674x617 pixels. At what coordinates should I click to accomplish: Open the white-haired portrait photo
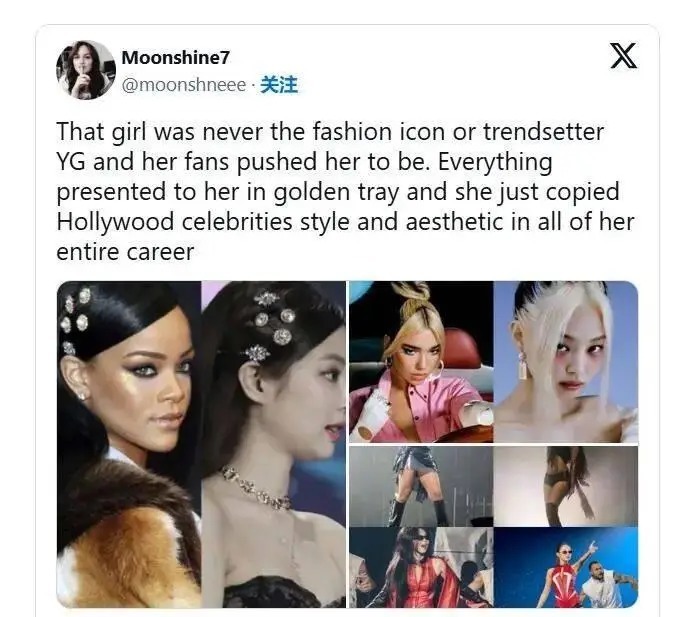pos(566,362)
